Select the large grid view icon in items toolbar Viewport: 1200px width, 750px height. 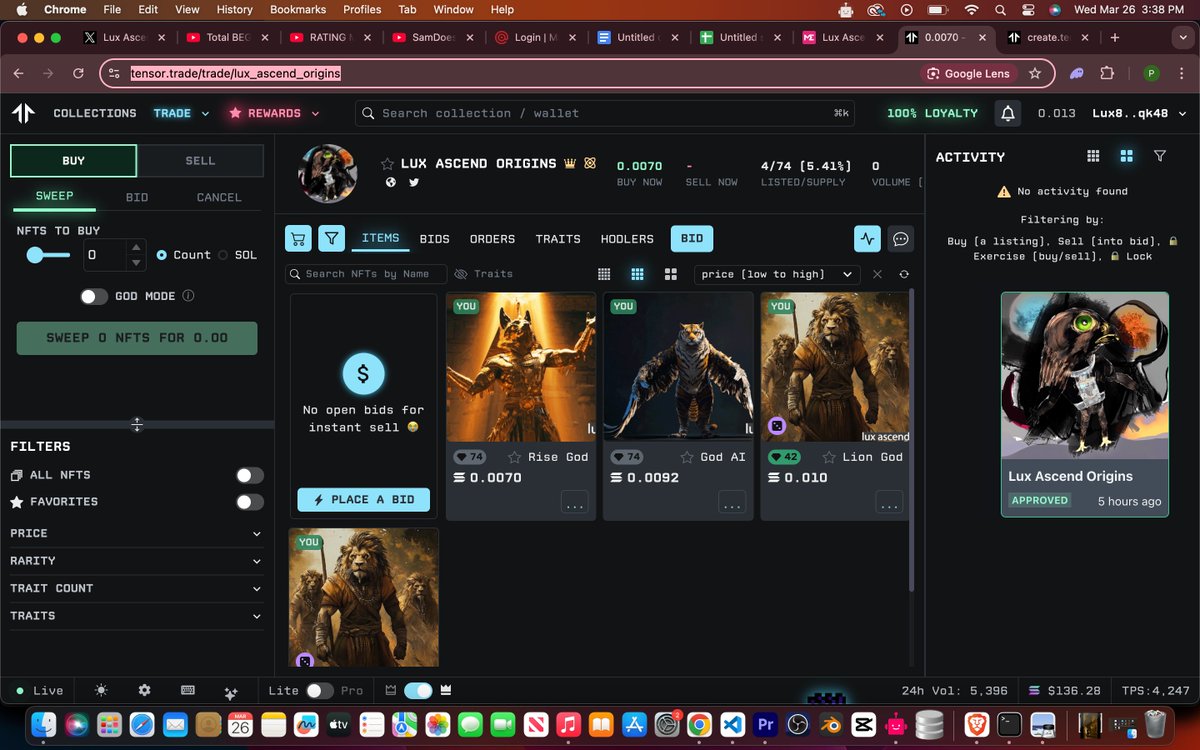pos(671,274)
